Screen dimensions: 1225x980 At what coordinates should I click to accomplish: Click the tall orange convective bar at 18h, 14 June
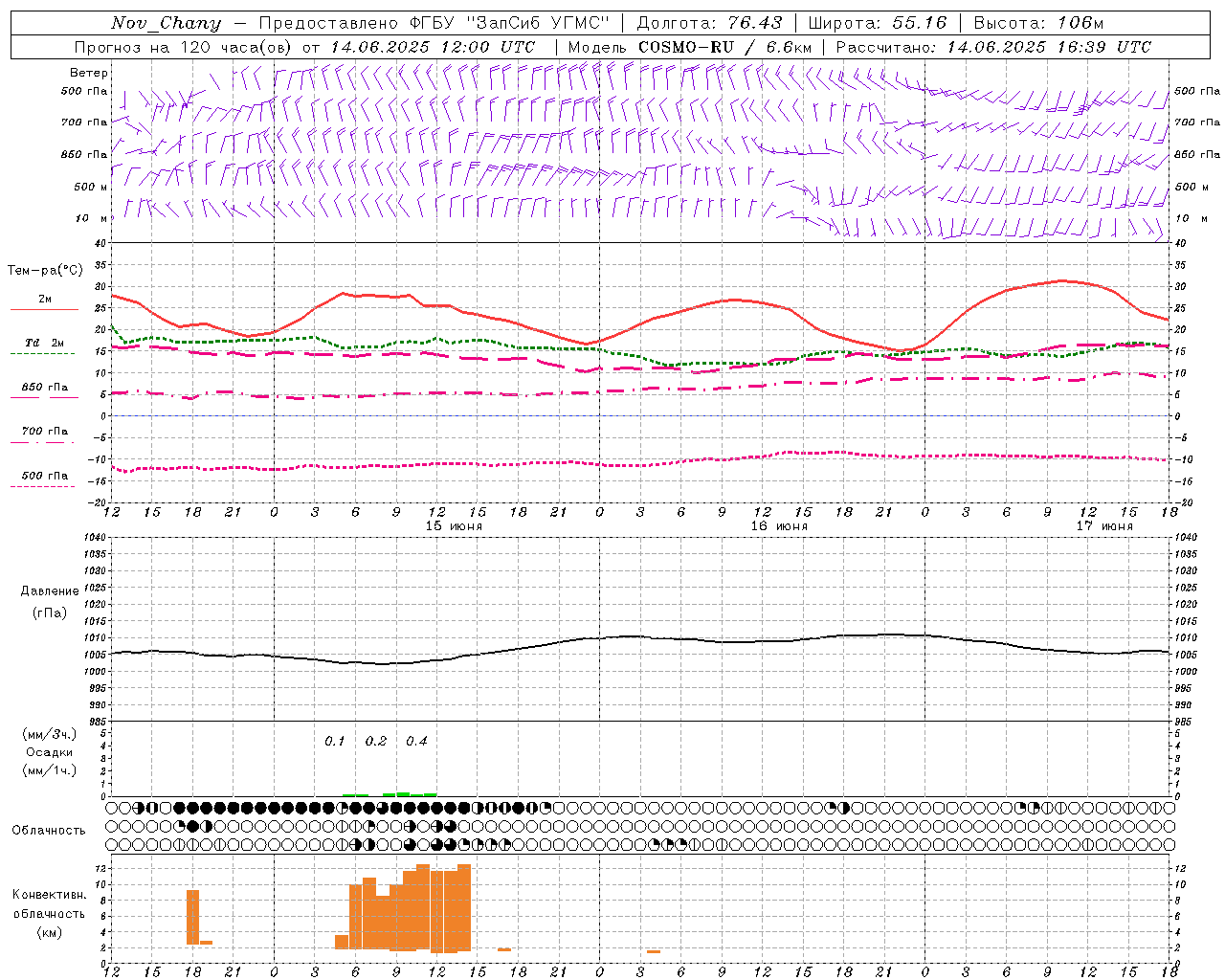[192, 917]
